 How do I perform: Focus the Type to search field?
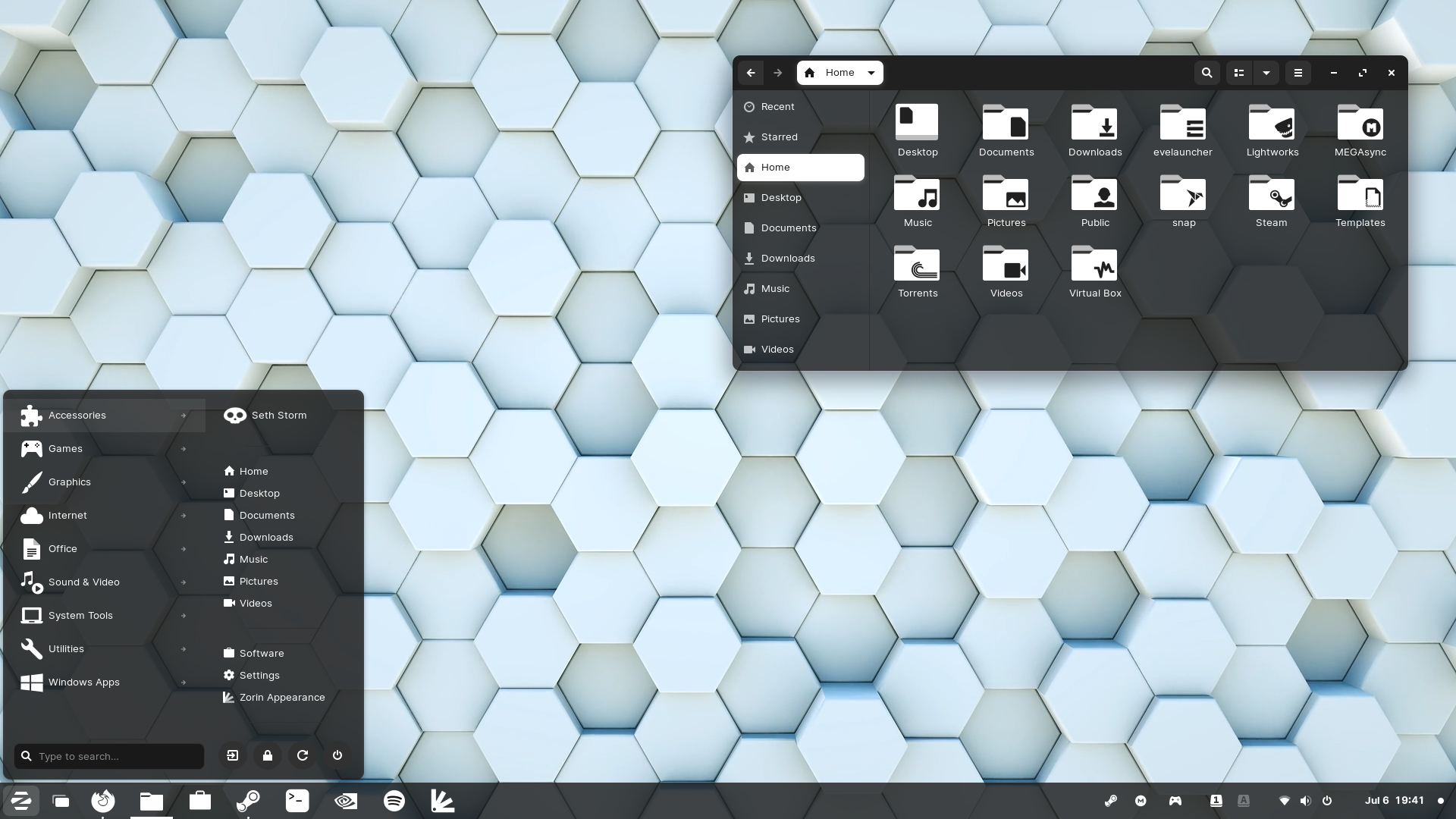pos(109,756)
